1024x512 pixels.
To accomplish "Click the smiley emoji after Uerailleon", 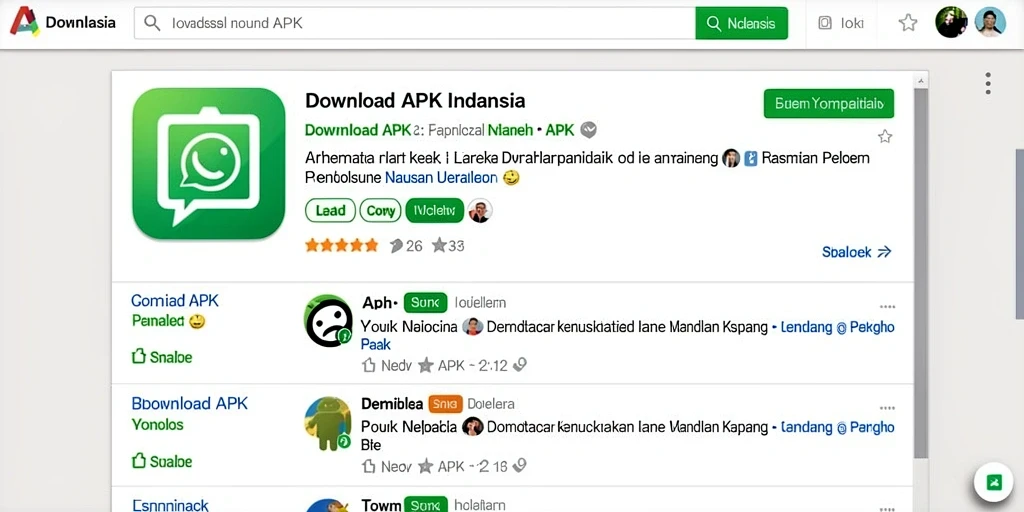I will pyautogui.click(x=511, y=177).
